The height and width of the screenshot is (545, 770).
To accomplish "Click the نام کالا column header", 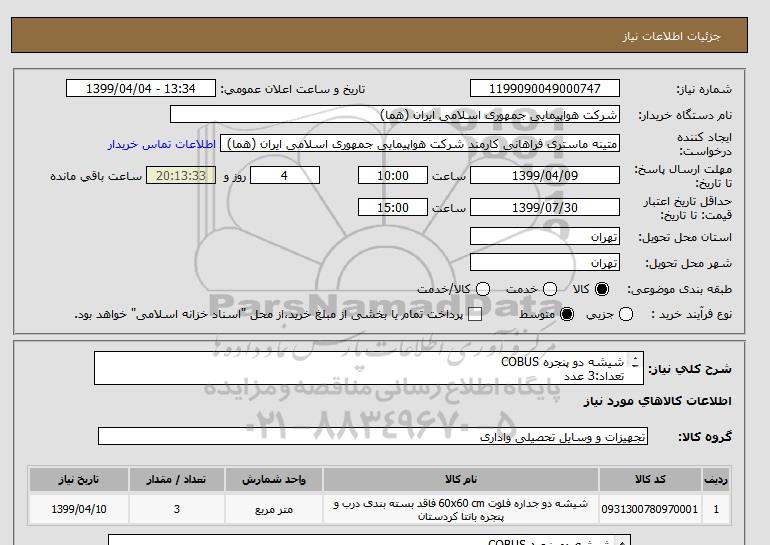I will click(461, 479).
